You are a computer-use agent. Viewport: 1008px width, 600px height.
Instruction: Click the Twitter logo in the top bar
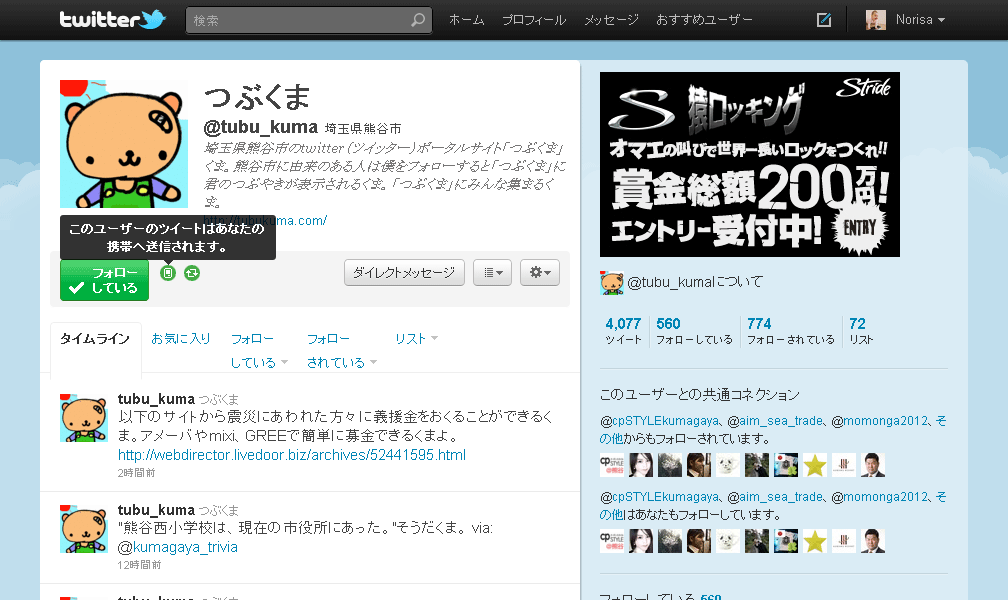point(112,19)
